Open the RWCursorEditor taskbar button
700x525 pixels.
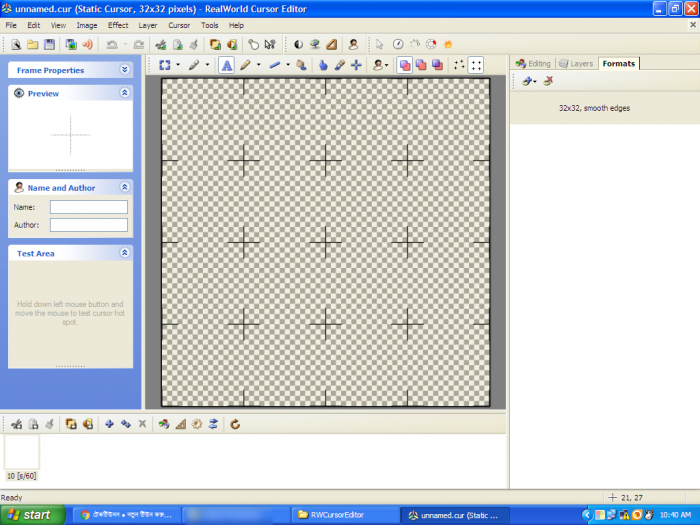(x=345, y=515)
